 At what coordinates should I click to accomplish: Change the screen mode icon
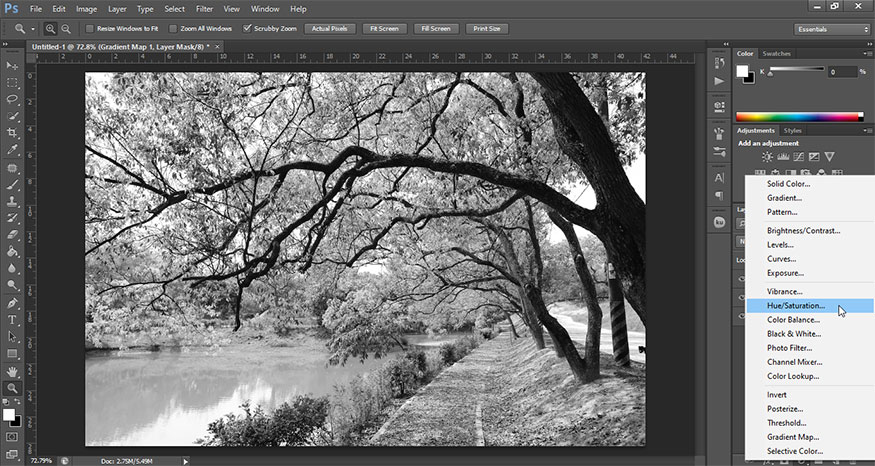[x=12, y=454]
